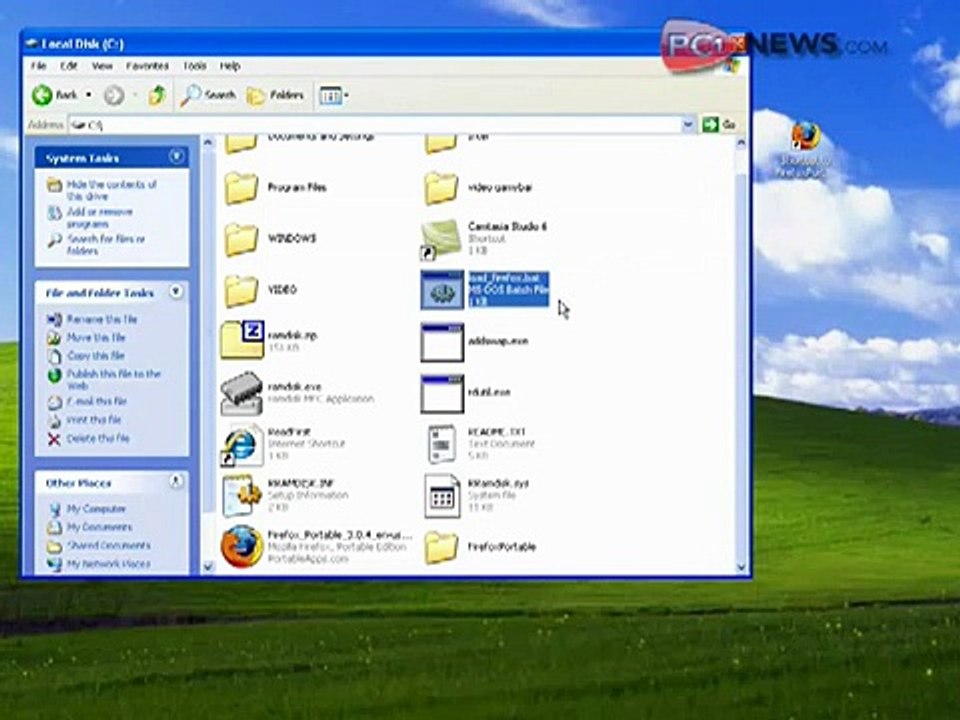Select the second video folder icon
Screen dimensions: 960x720
[441, 187]
